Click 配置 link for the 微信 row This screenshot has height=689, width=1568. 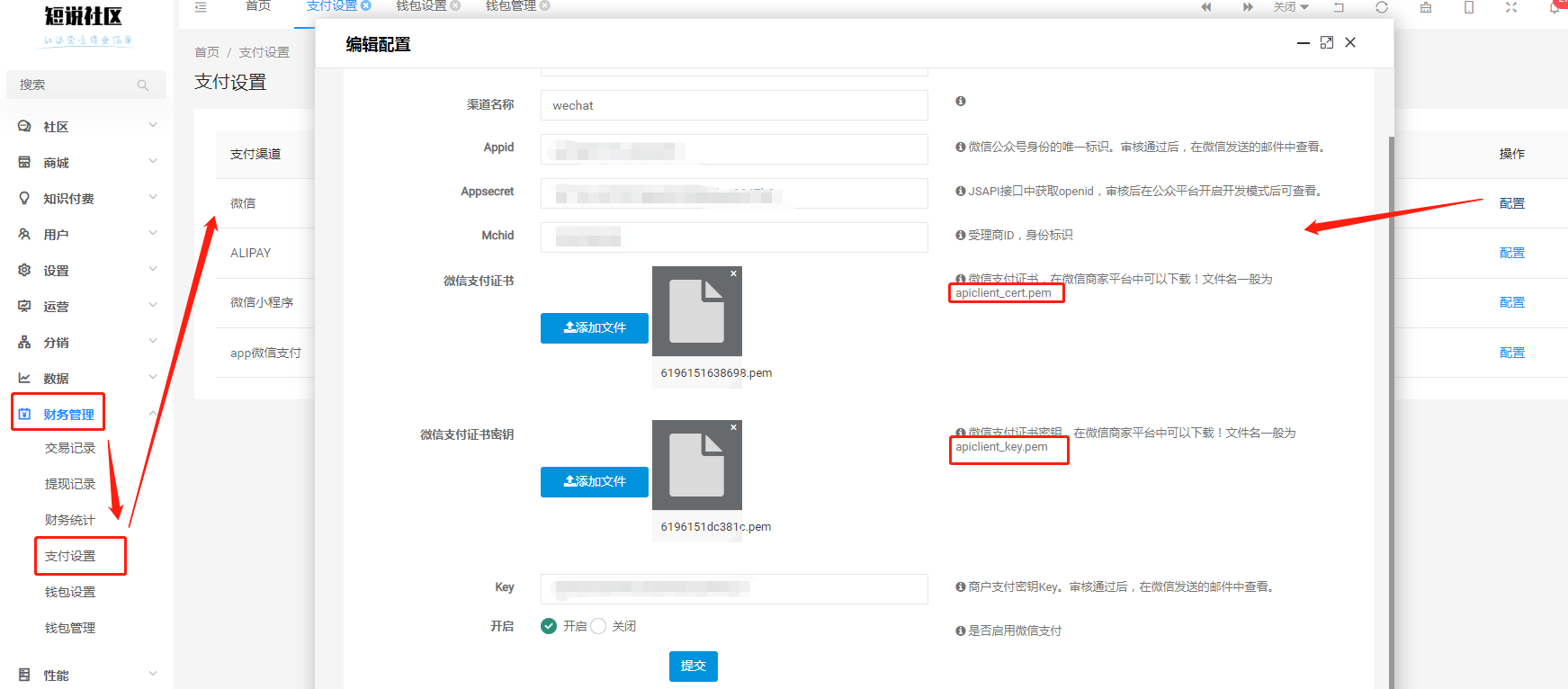tap(1512, 203)
